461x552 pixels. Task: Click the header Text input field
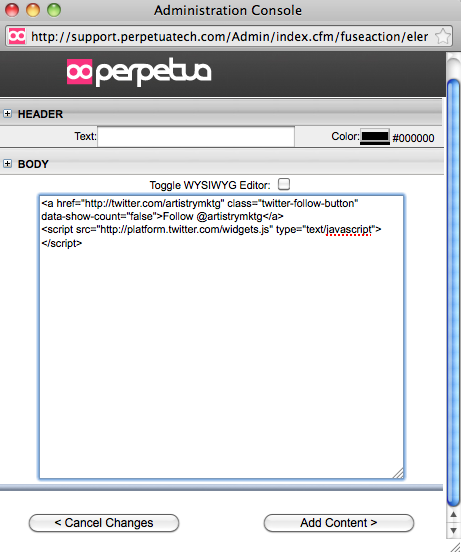(196, 137)
